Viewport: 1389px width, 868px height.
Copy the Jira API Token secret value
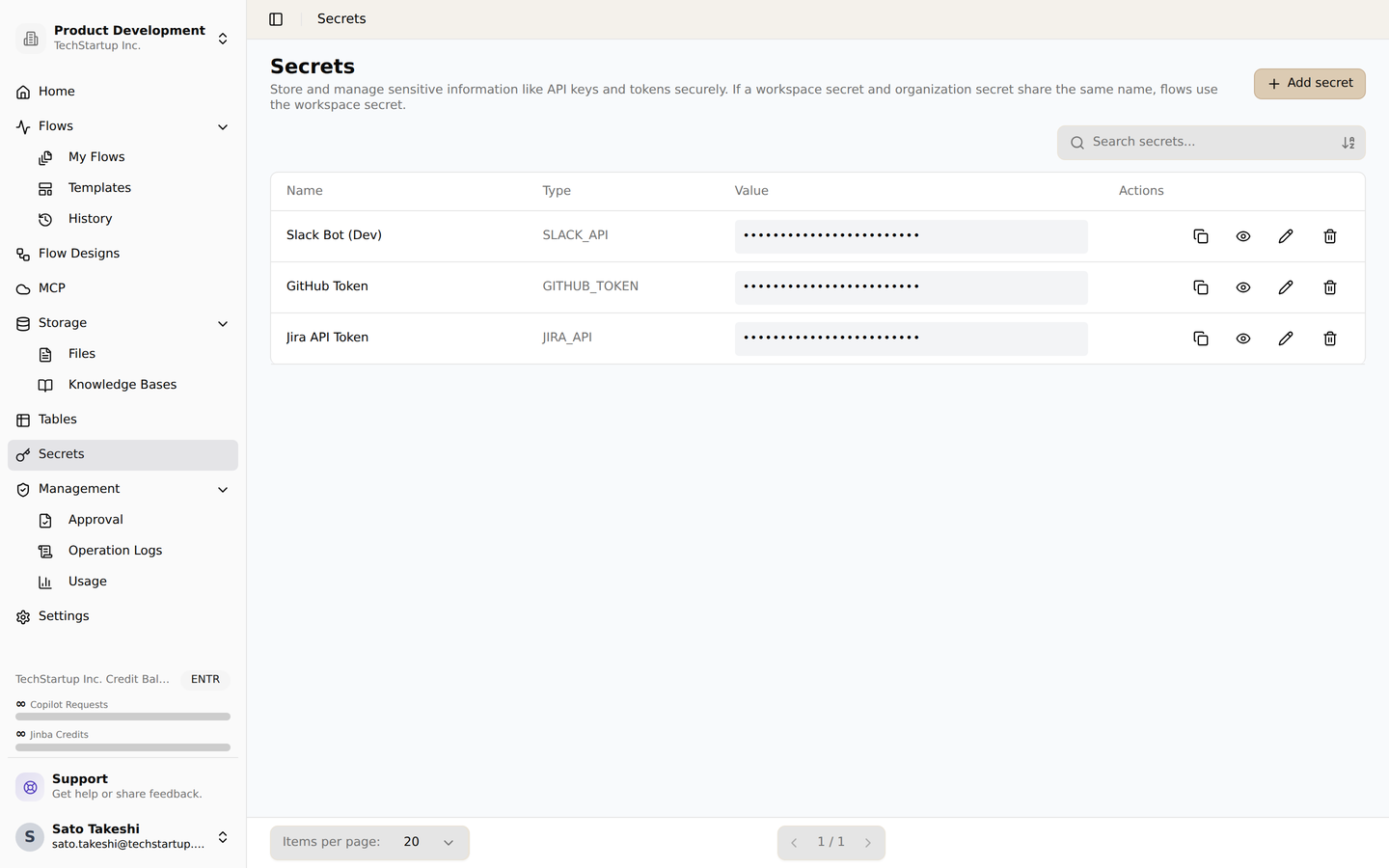pyautogui.click(x=1201, y=339)
